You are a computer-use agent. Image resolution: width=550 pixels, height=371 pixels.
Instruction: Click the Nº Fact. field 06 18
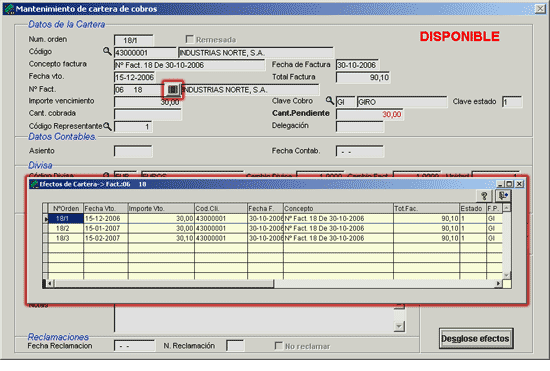pos(139,90)
